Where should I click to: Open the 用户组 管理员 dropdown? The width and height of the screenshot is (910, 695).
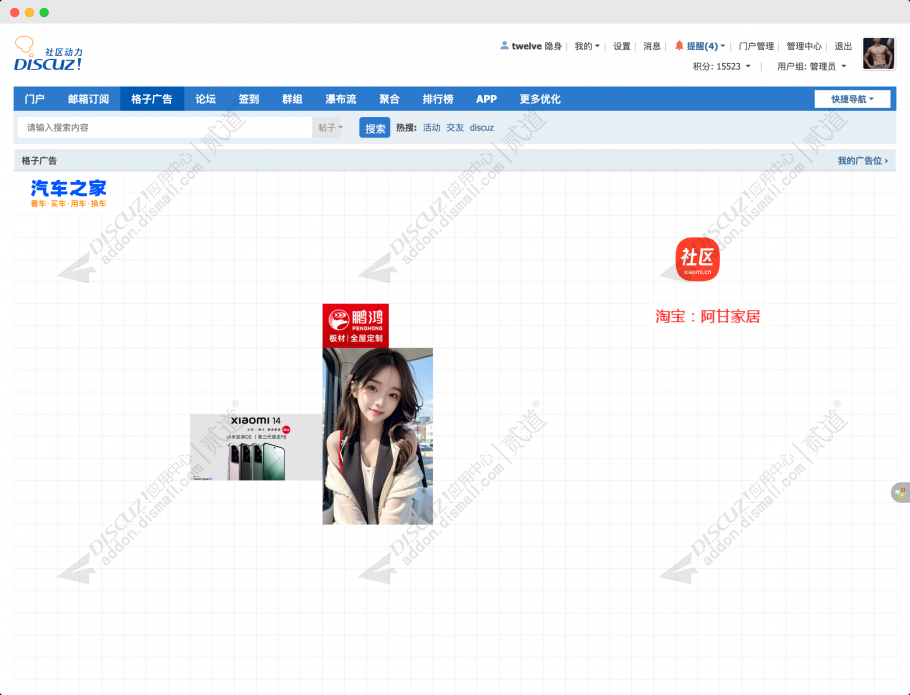[811, 67]
